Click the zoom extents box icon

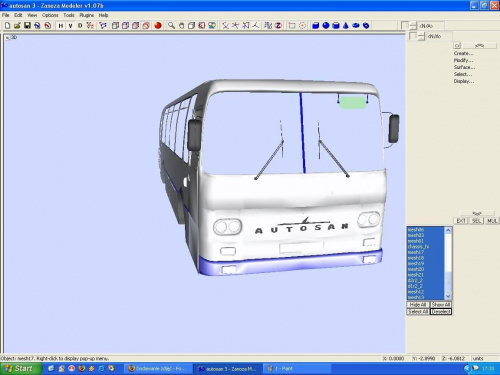click(x=191, y=25)
